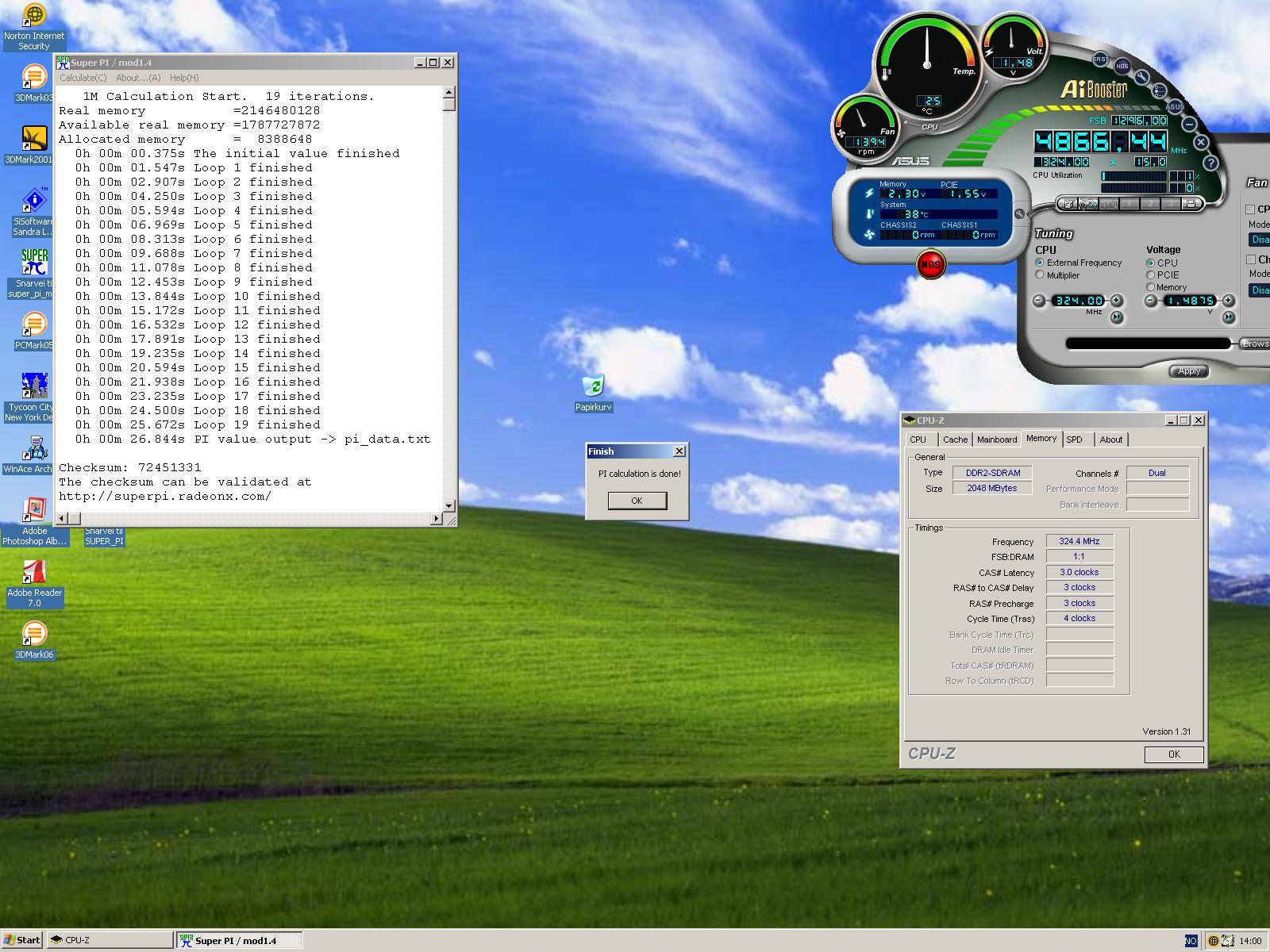This screenshot has width=1270, height=952.
Task: Select the Adobe Reader 7.0 desktop icon
Action: tap(34, 583)
